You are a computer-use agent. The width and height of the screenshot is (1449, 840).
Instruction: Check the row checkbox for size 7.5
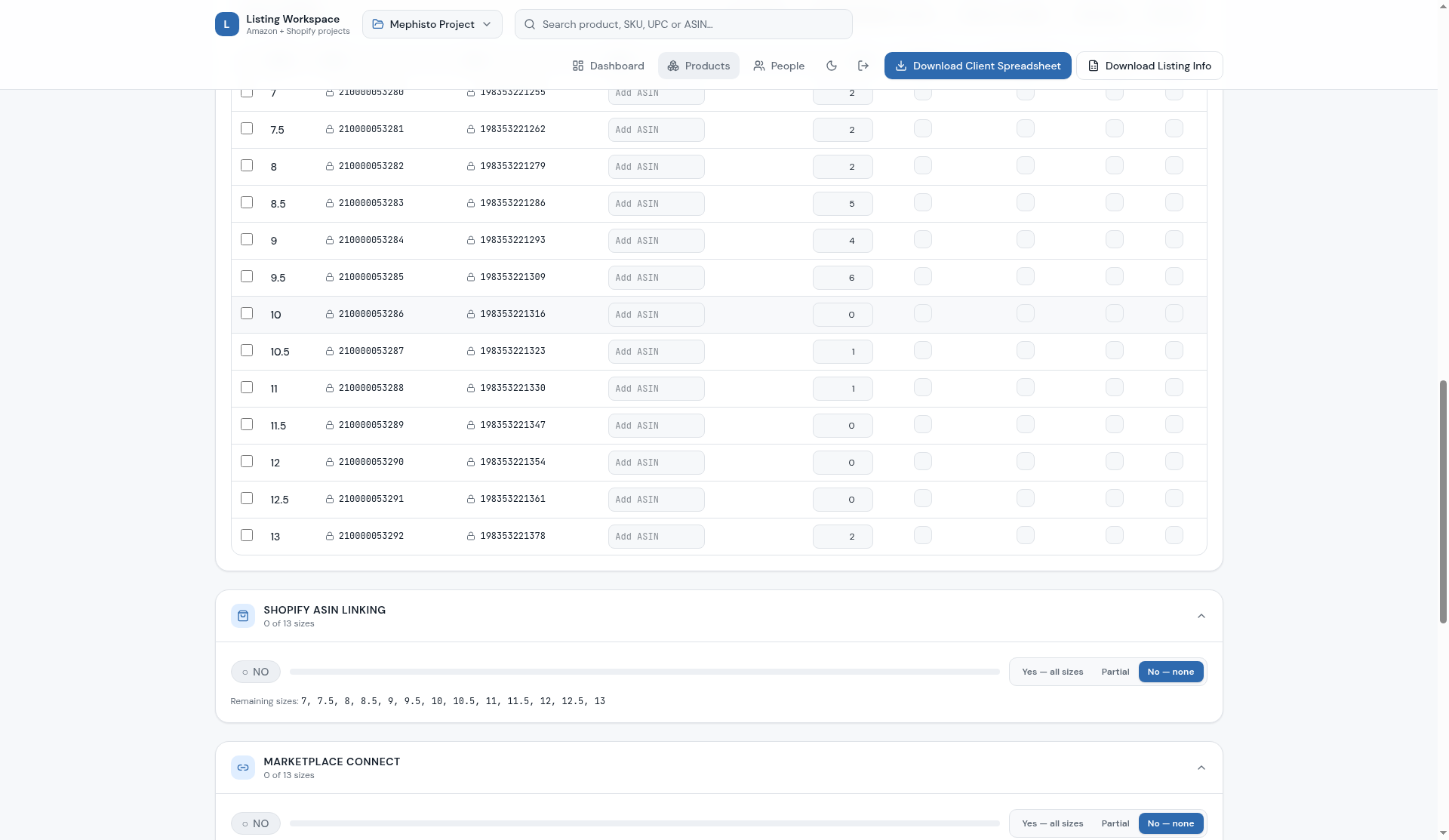(x=247, y=128)
